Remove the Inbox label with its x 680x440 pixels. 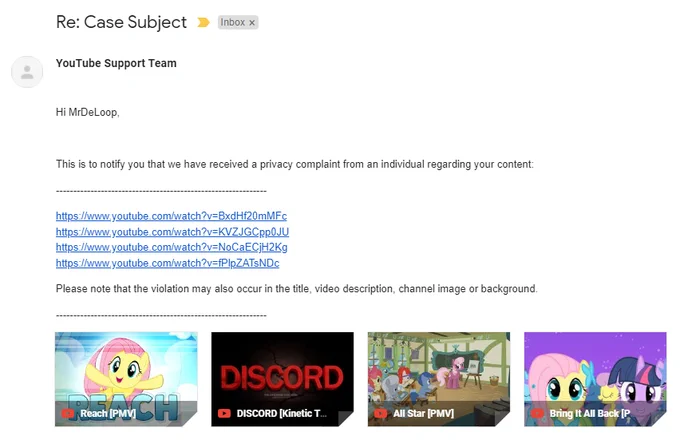click(x=252, y=23)
